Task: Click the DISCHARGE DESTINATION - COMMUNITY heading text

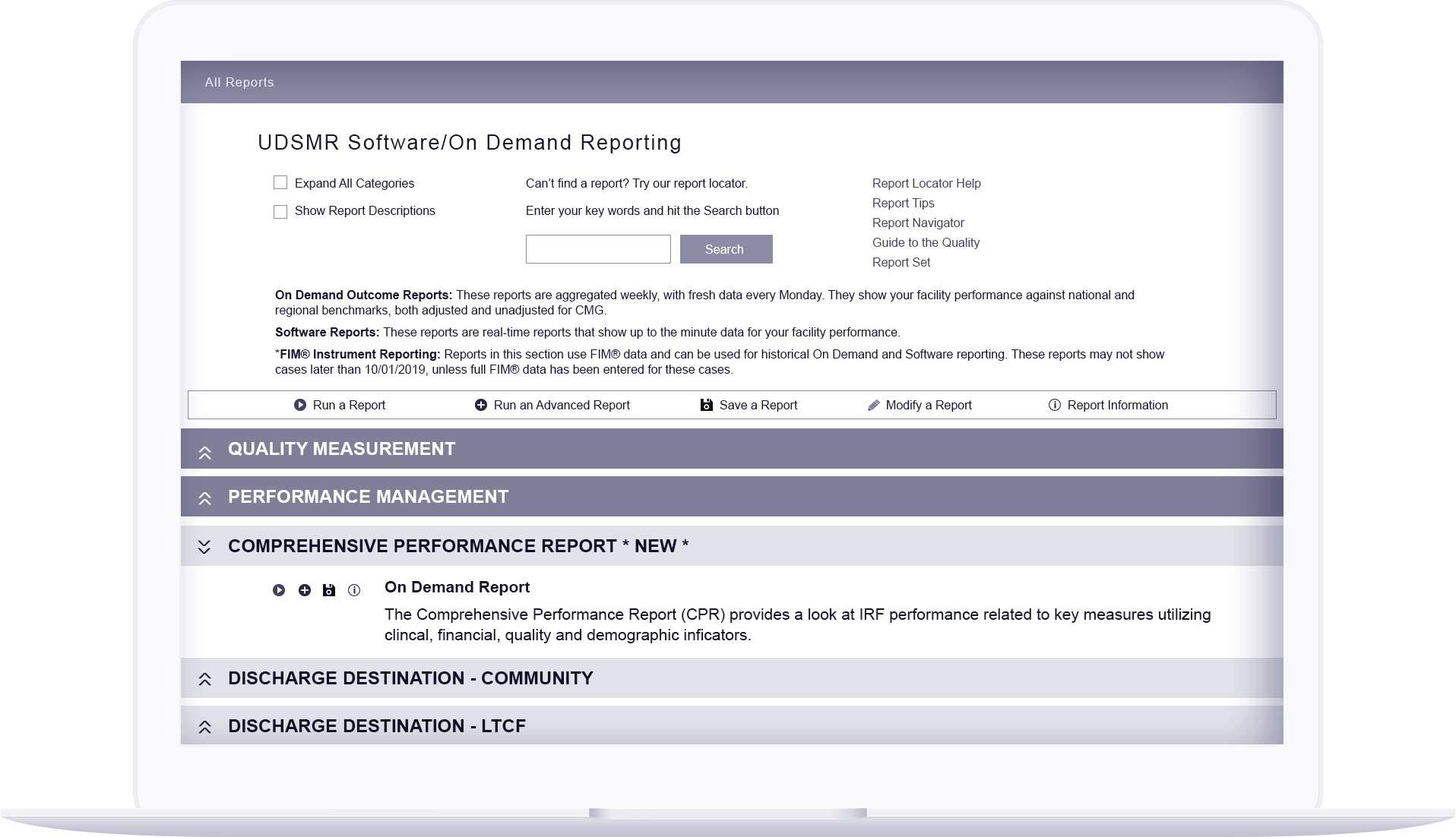Action: 410,678
